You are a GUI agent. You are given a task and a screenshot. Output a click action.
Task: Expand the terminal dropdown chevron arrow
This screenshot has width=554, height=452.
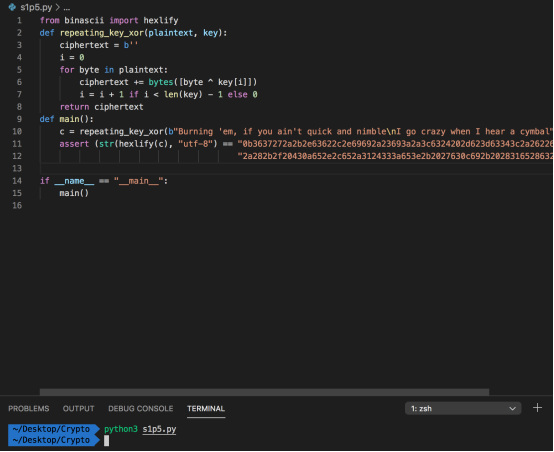(512, 409)
